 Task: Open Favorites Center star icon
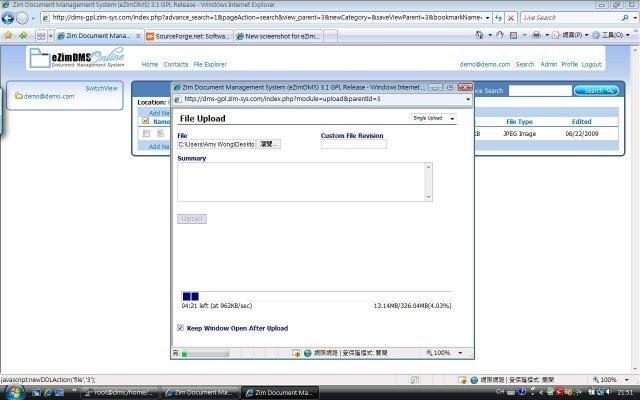click(8, 36)
